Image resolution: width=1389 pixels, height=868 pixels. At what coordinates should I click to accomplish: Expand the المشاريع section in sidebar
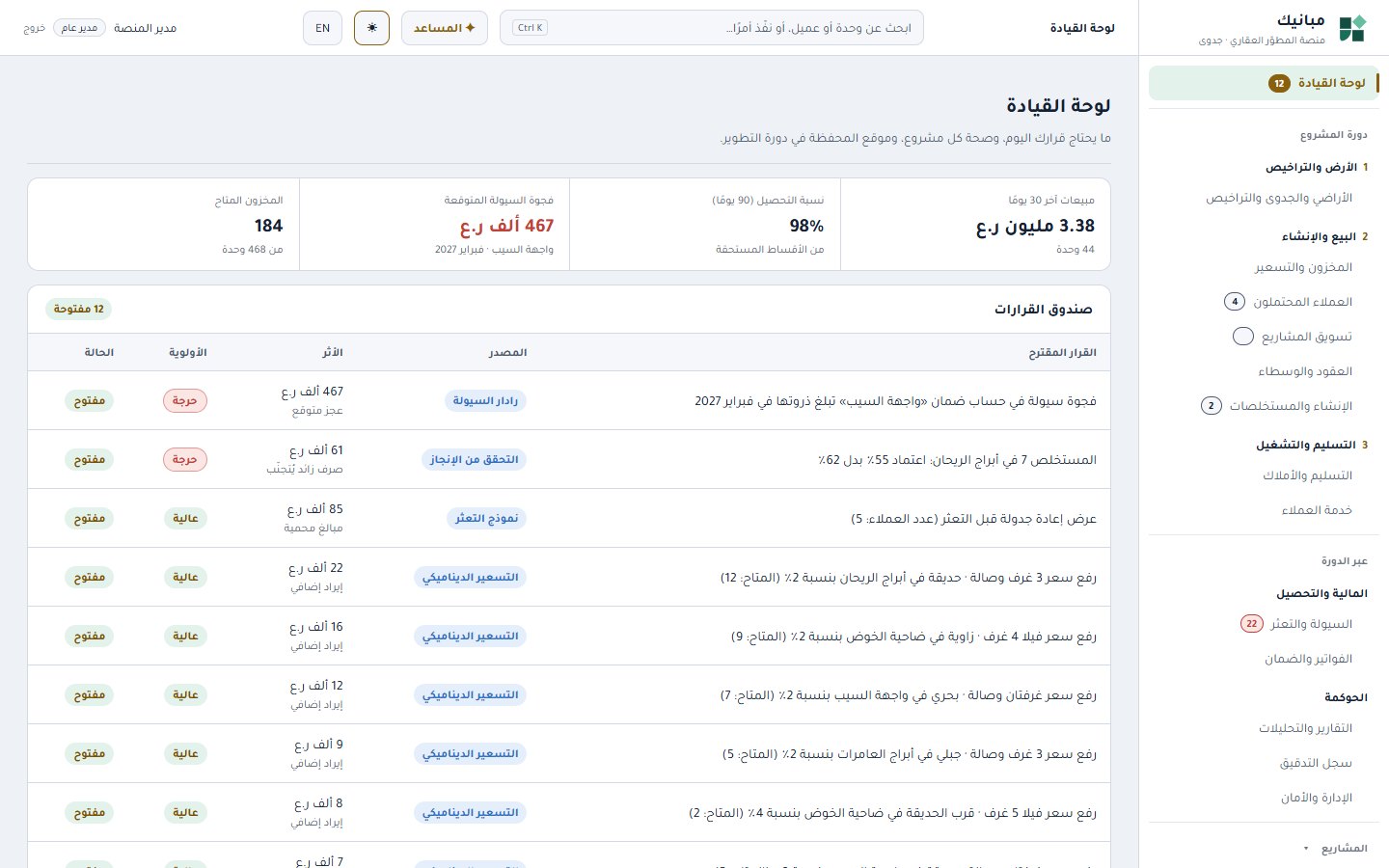point(1264,849)
